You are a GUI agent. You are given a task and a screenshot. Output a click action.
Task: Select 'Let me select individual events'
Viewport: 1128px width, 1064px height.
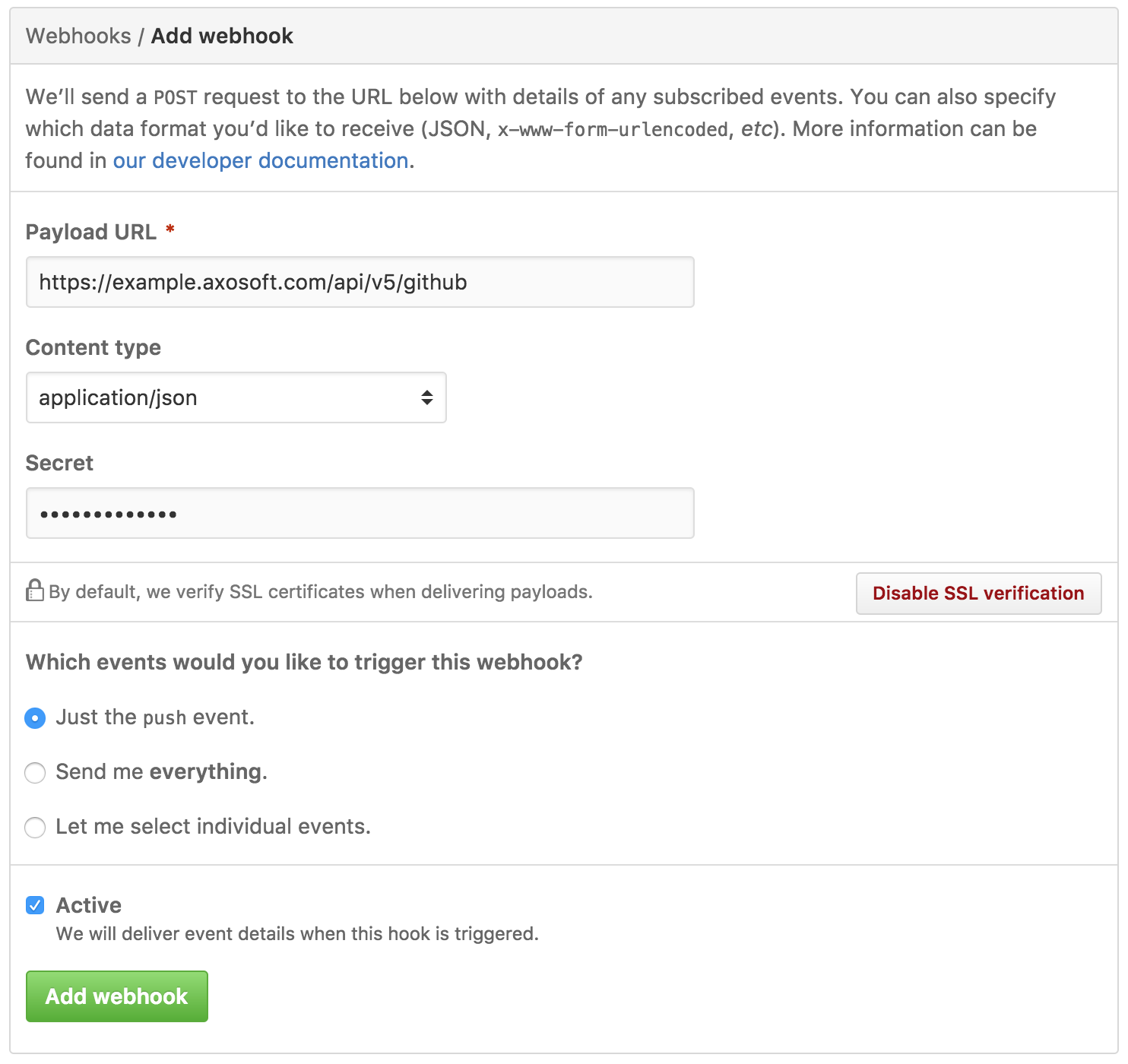coord(35,827)
